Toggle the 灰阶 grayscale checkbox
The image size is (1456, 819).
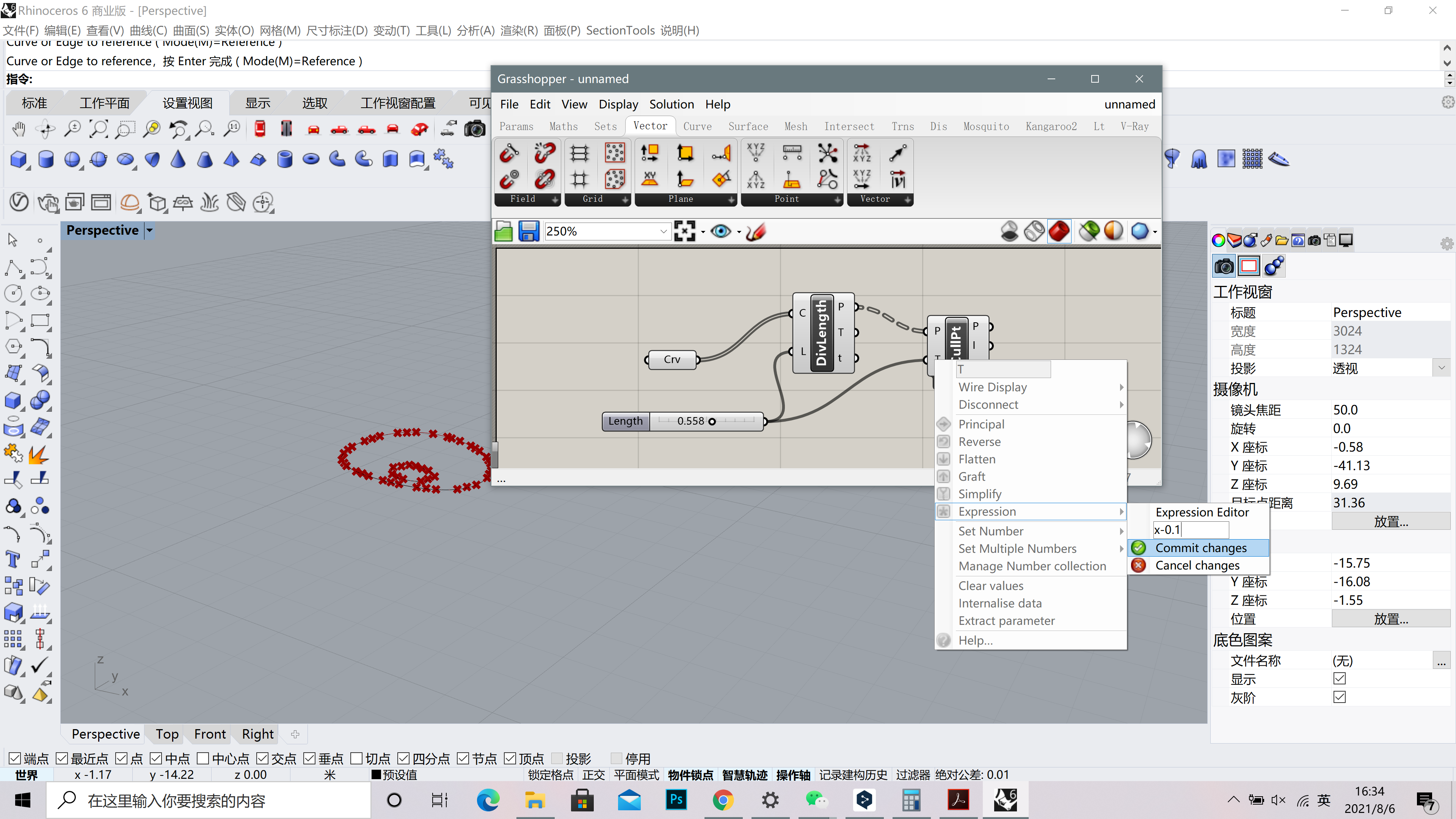pos(1339,697)
